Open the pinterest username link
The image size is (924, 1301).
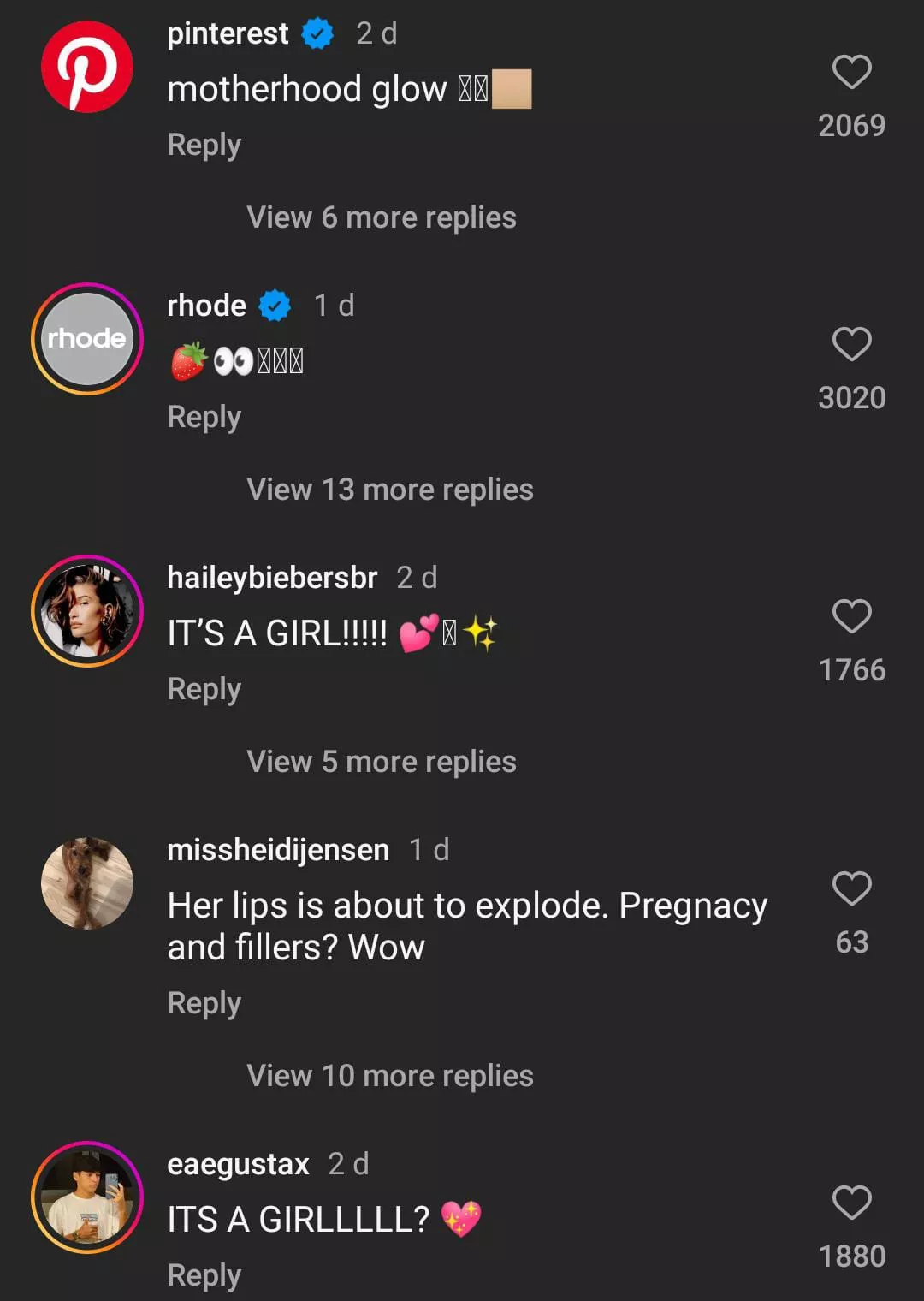pyautogui.click(x=228, y=33)
